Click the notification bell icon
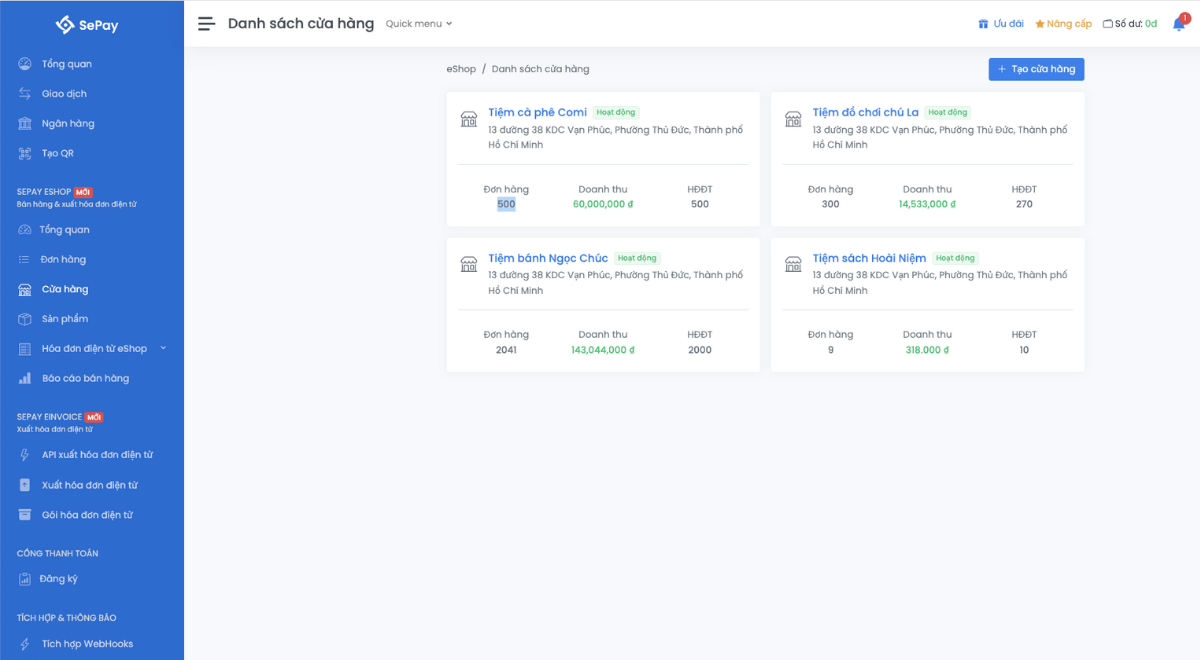This screenshot has width=1200, height=660. (1179, 24)
